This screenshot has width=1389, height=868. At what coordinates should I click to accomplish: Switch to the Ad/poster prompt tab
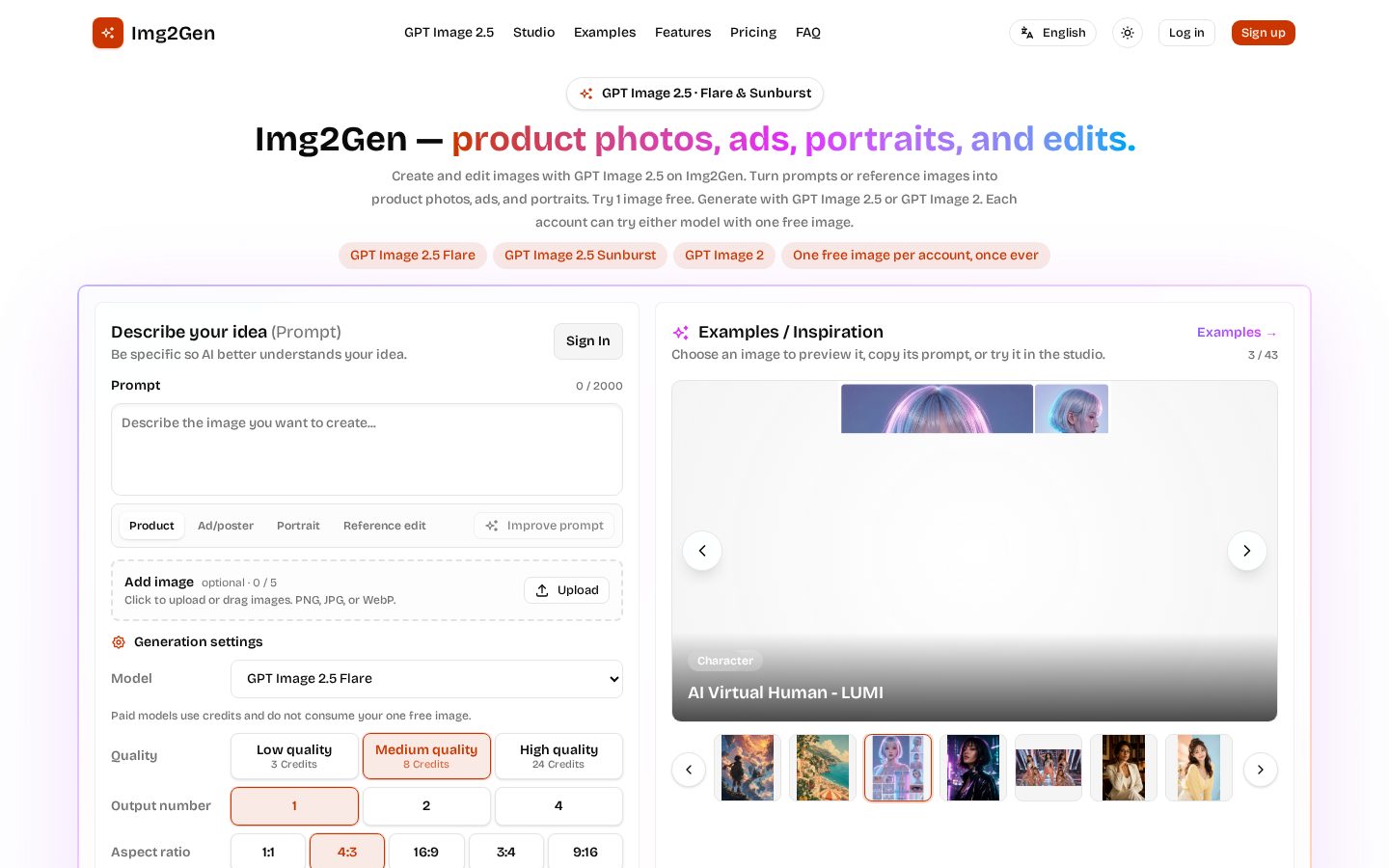226,526
